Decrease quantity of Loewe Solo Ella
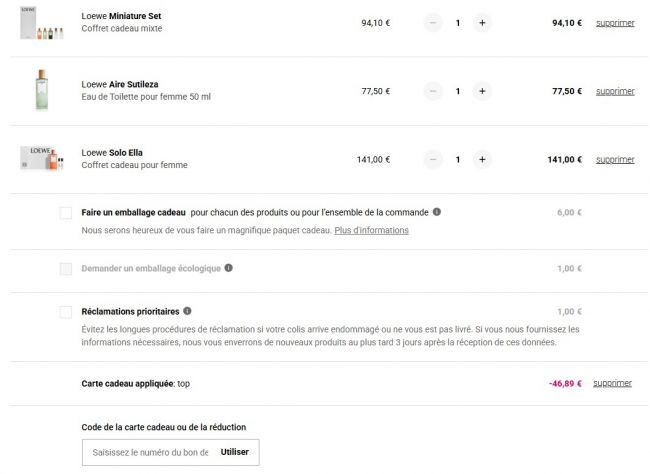This screenshot has height=474, width=650. tap(433, 159)
